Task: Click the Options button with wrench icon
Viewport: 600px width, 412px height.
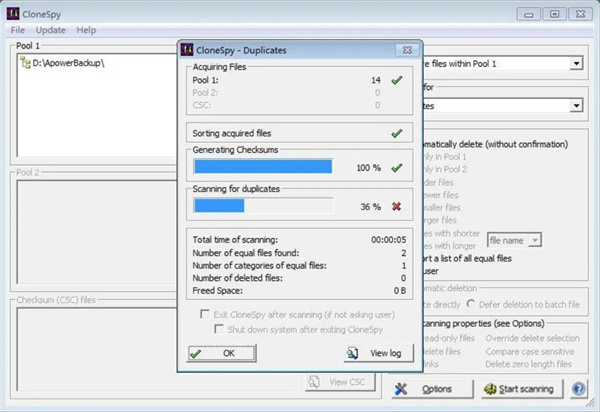Action: (x=426, y=388)
